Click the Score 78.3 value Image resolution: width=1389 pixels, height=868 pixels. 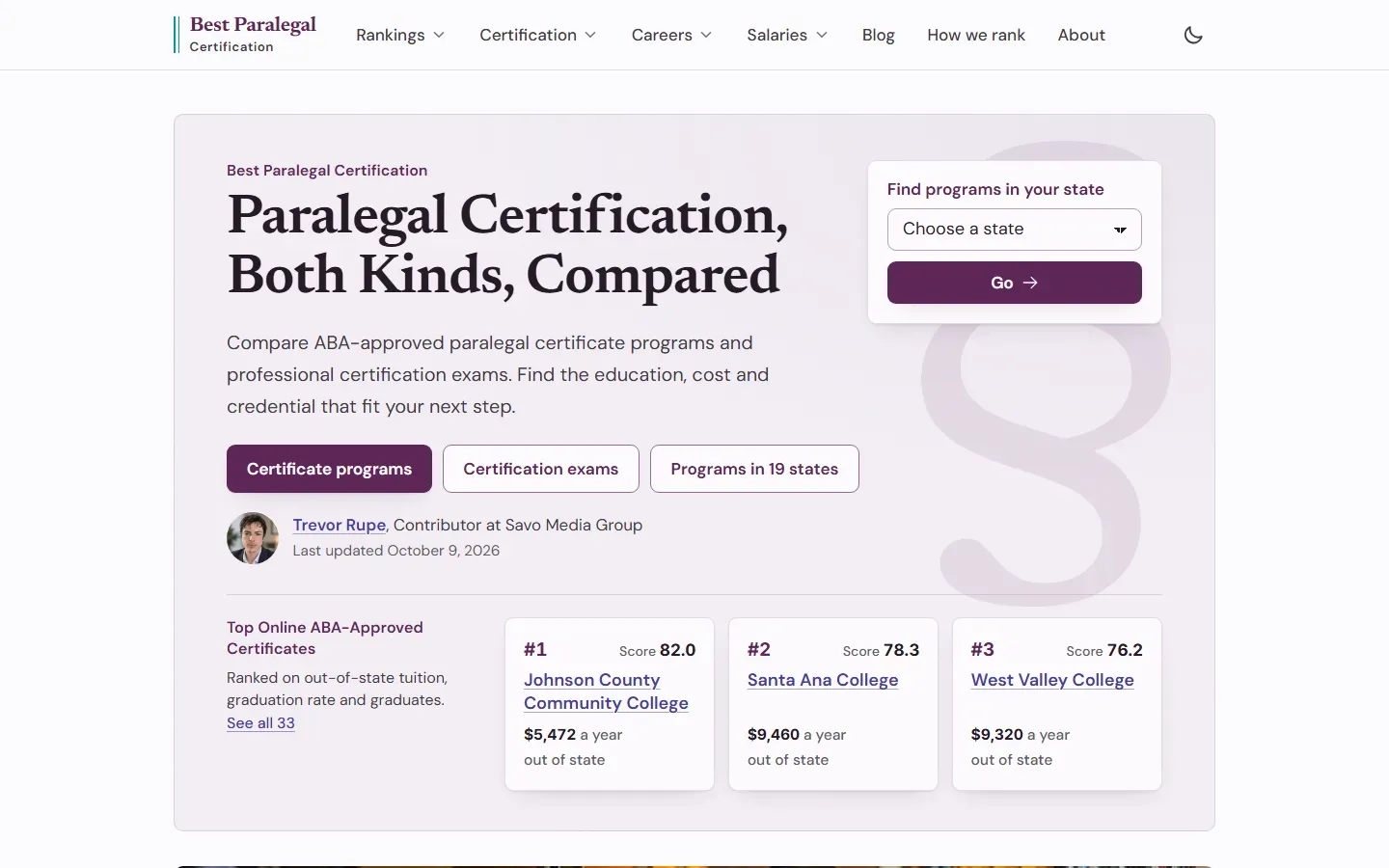[881, 650]
